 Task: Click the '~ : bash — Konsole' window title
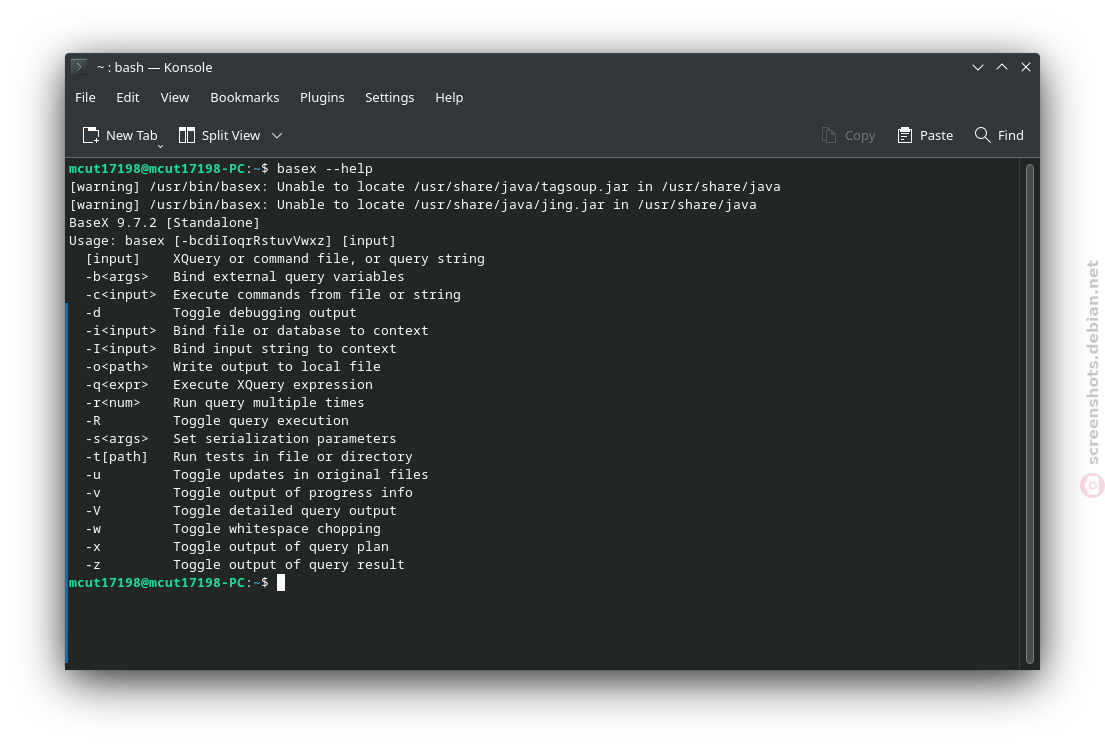(154, 67)
